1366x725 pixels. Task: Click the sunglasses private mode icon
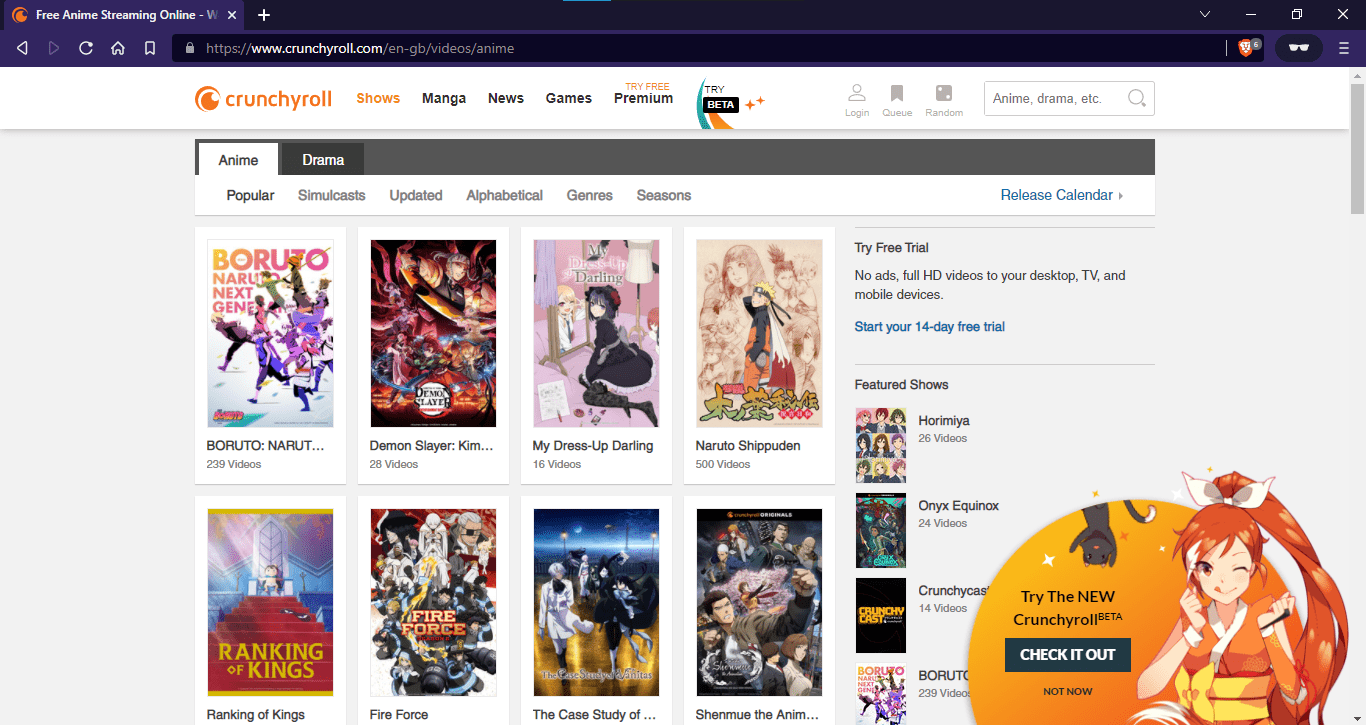click(x=1299, y=48)
